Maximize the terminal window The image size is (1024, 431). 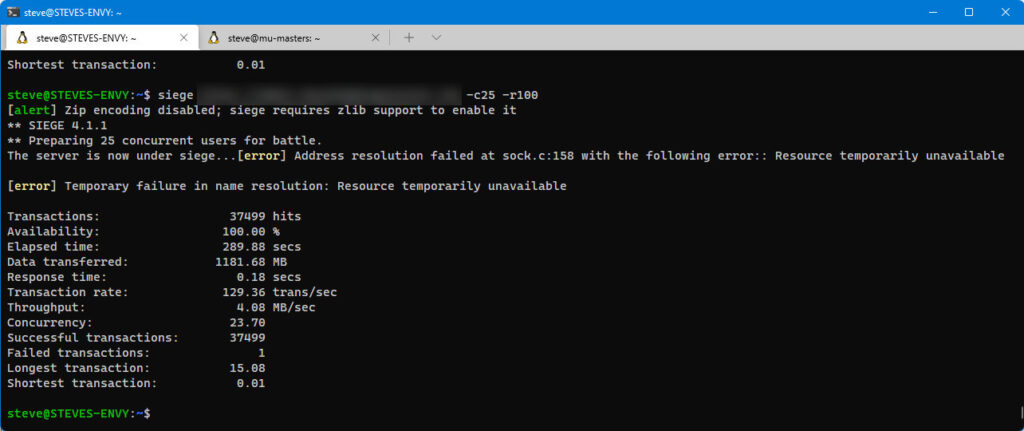coord(969,12)
